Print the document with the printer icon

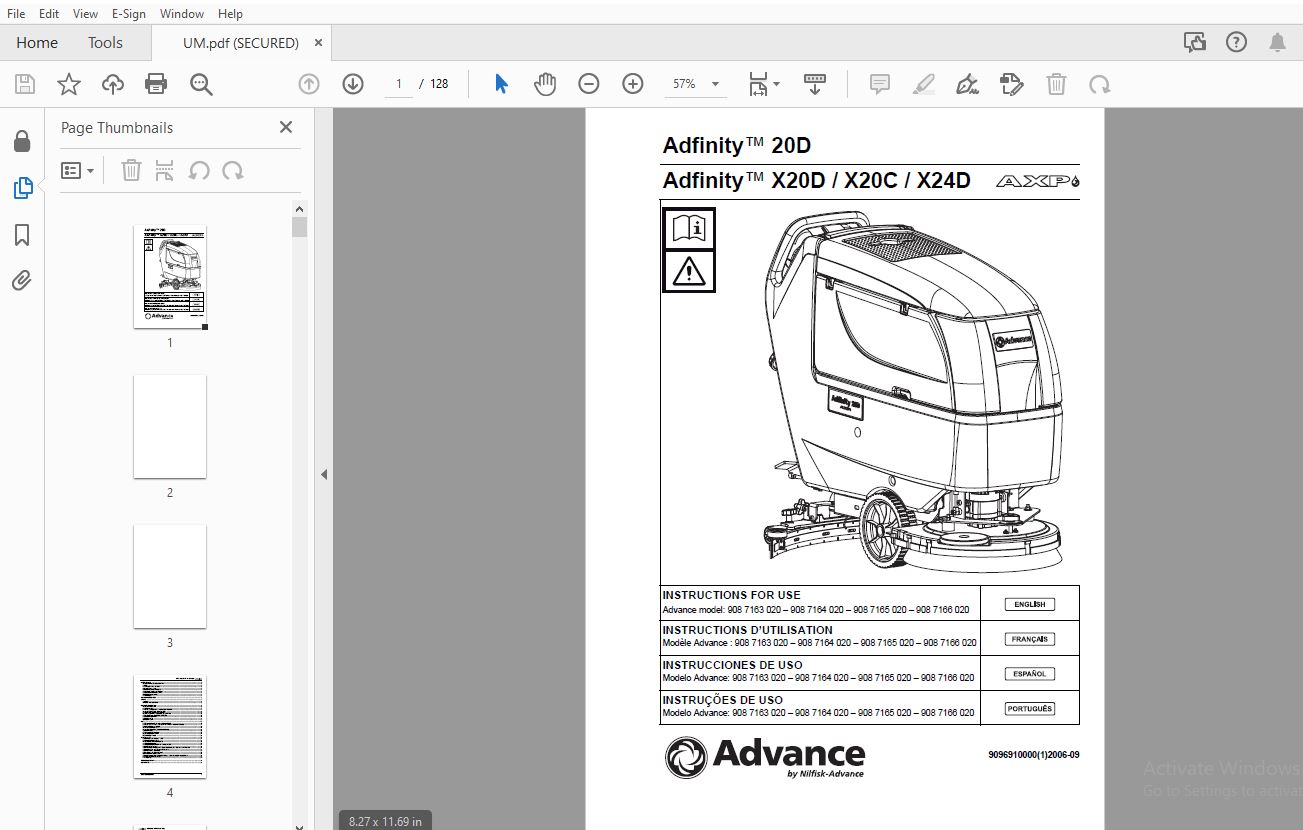(x=156, y=85)
